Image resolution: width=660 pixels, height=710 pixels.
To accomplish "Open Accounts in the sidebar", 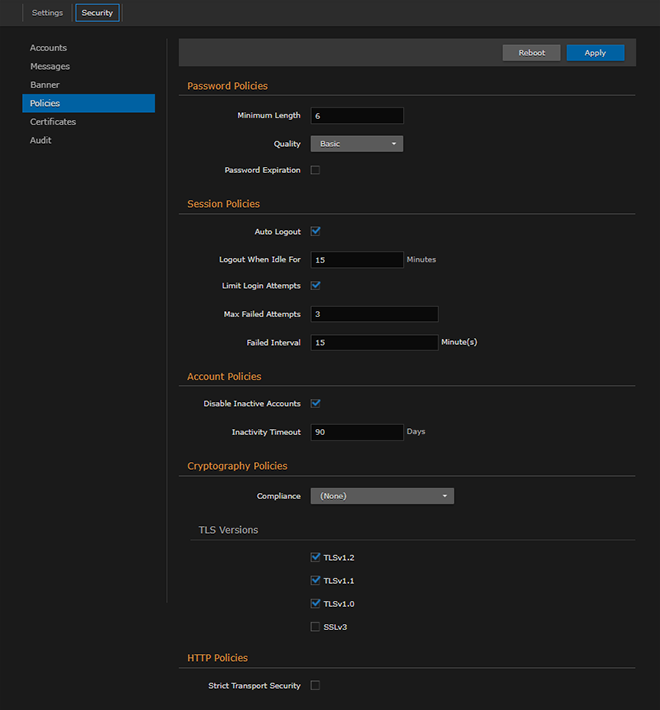I will click(49, 48).
